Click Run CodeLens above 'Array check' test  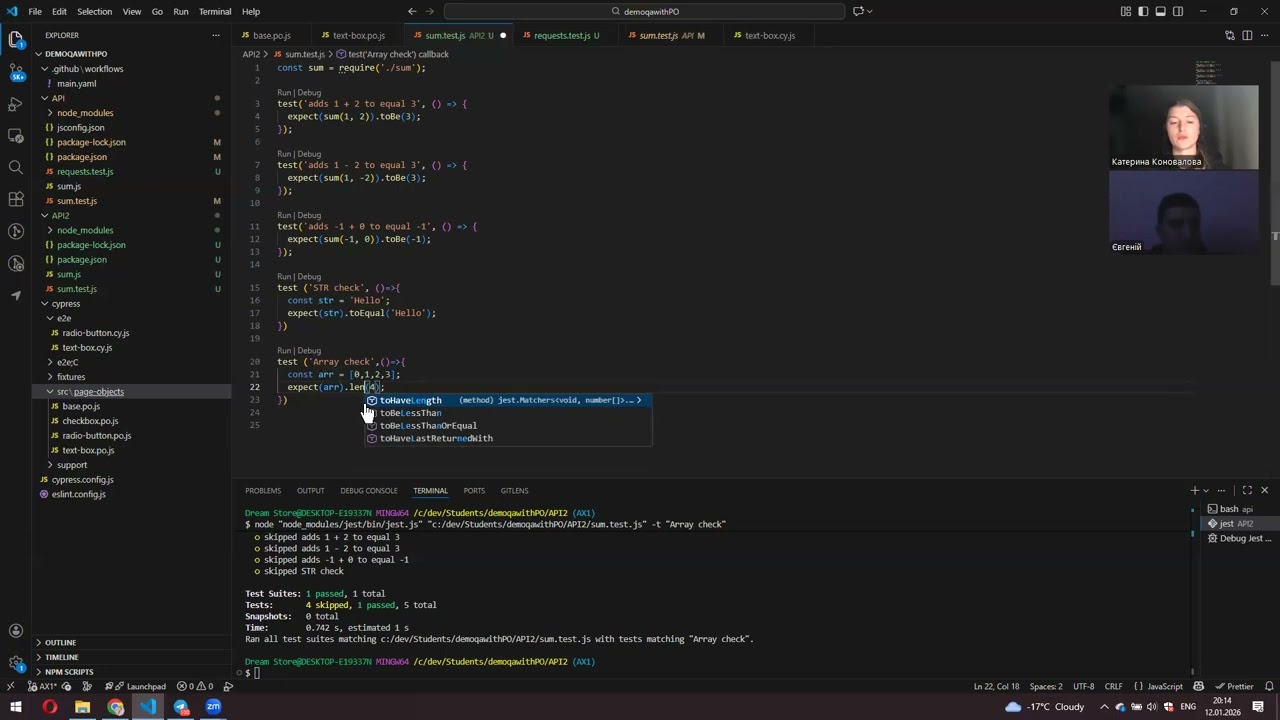coord(283,350)
